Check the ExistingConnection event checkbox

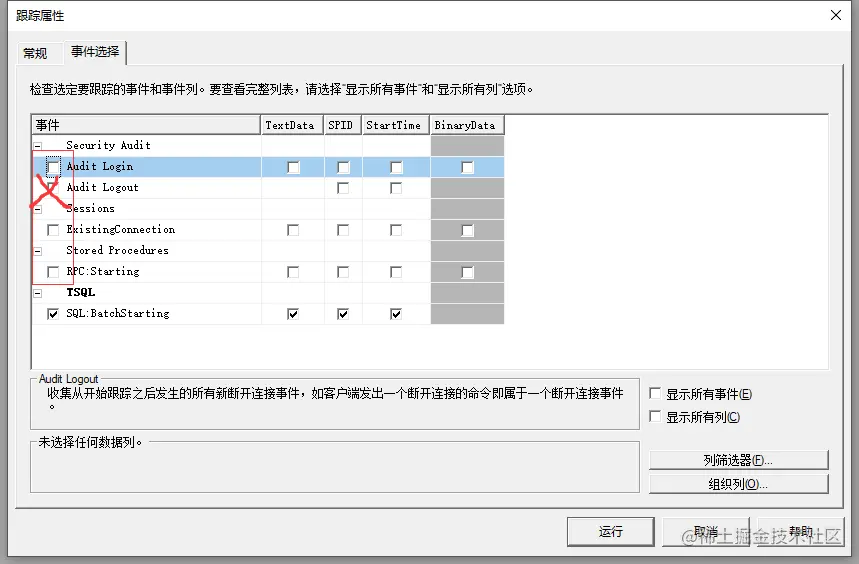pyautogui.click(x=53, y=230)
